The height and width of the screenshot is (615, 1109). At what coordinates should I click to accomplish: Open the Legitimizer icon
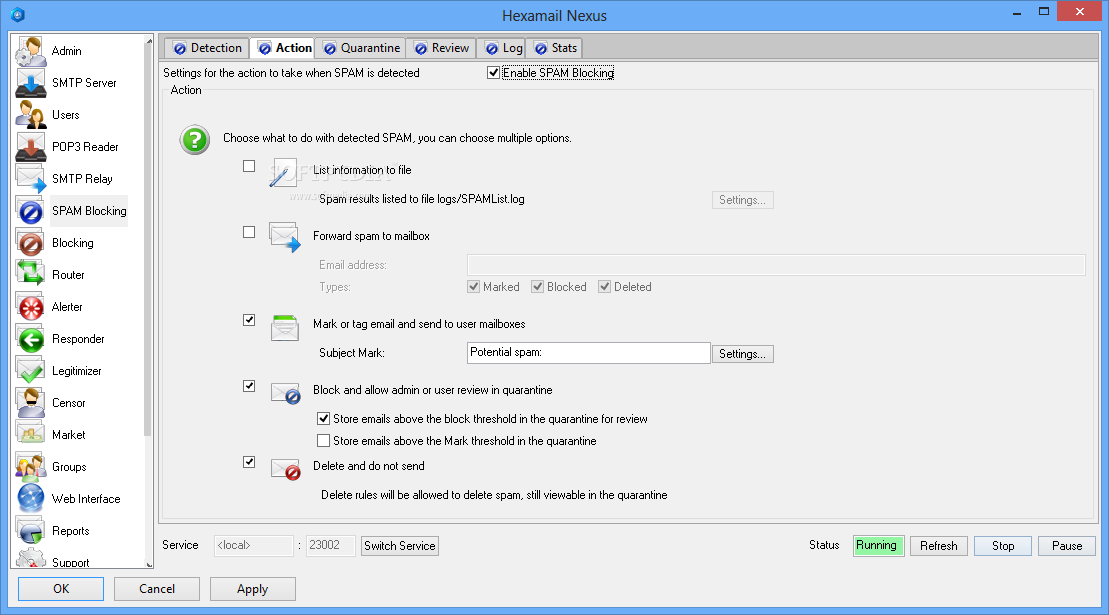31,371
